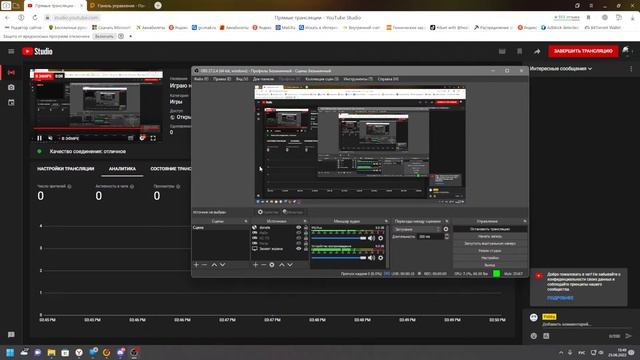Open the Manage calendar icon in Studio sidebar
Screen dimensions: 640x360
point(11,102)
